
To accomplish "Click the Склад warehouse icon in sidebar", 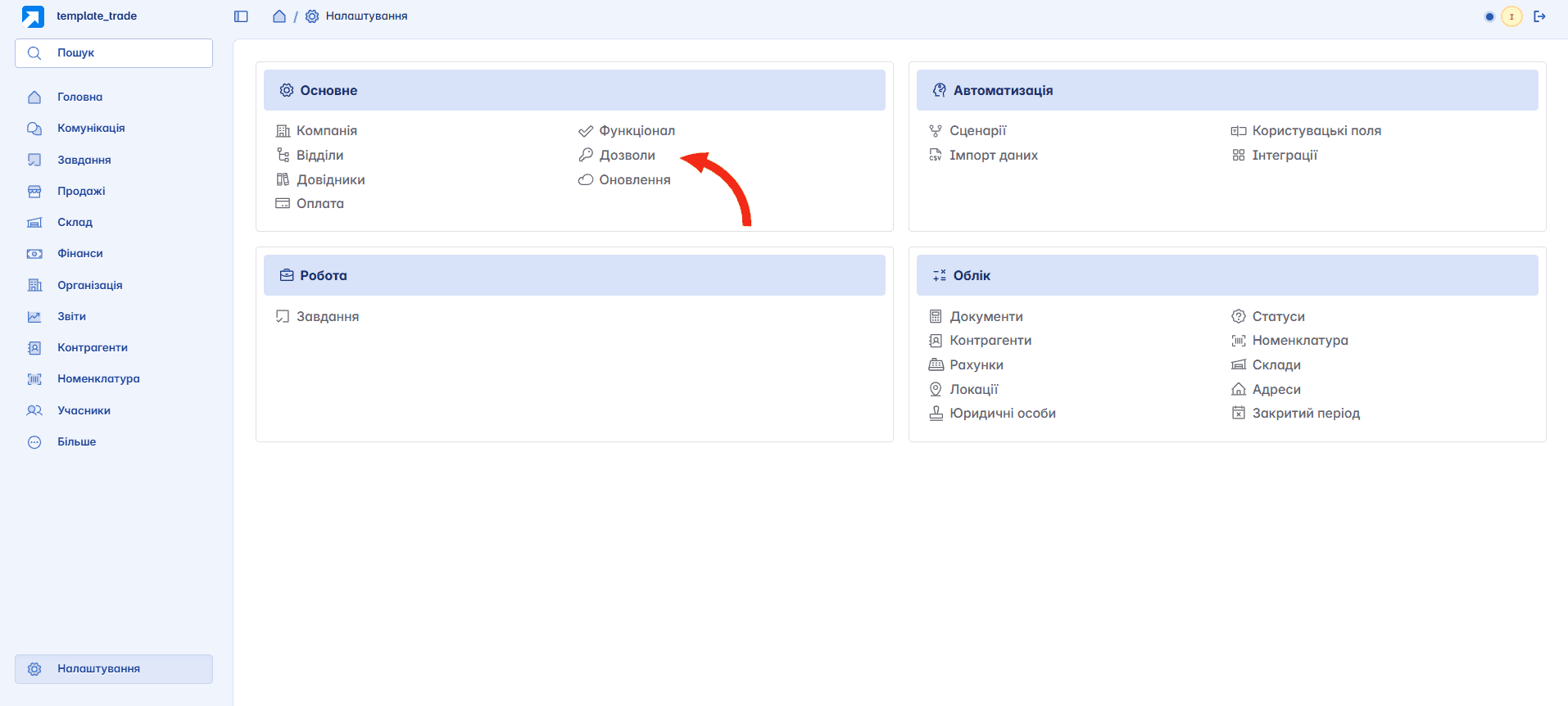I will click(x=34, y=223).
